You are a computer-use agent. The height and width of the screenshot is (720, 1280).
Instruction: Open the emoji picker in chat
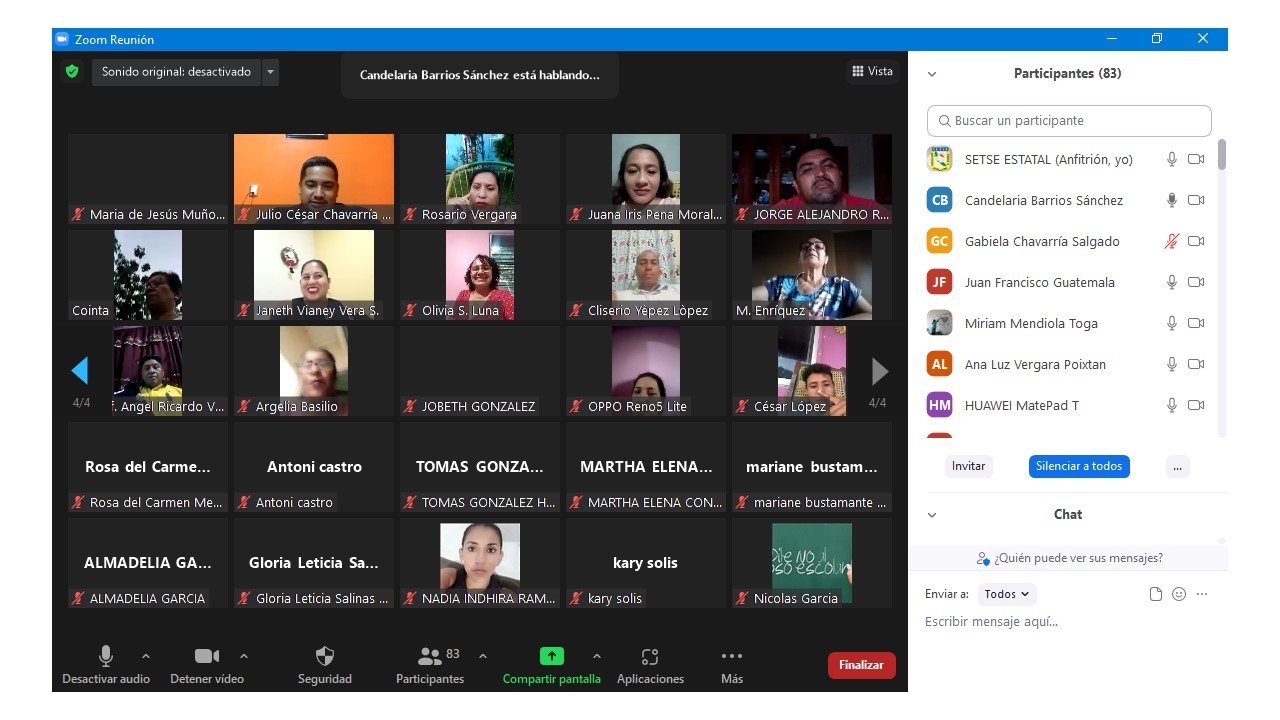tap(1179, 594)
